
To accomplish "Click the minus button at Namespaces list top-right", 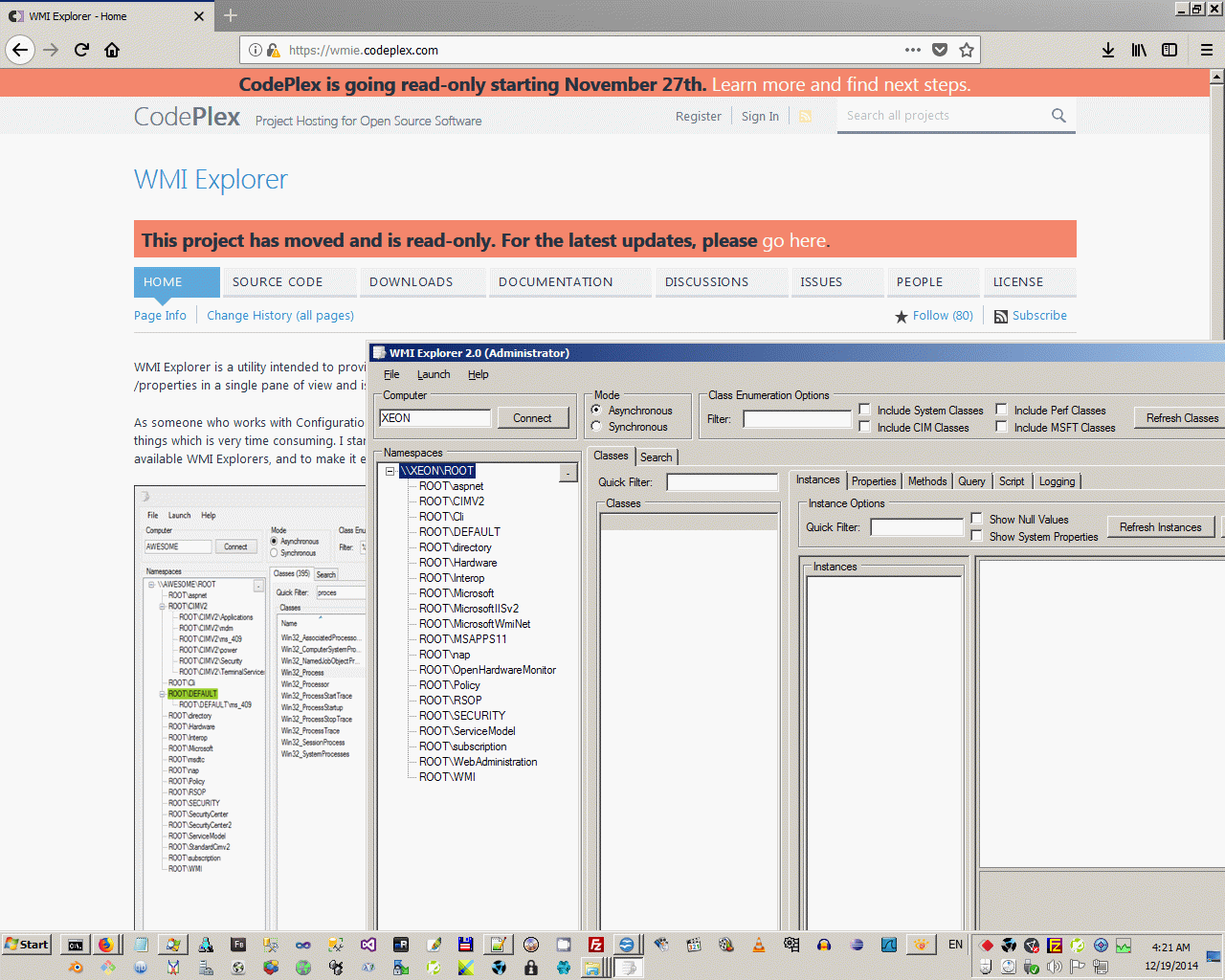I will tap(568, 473).
